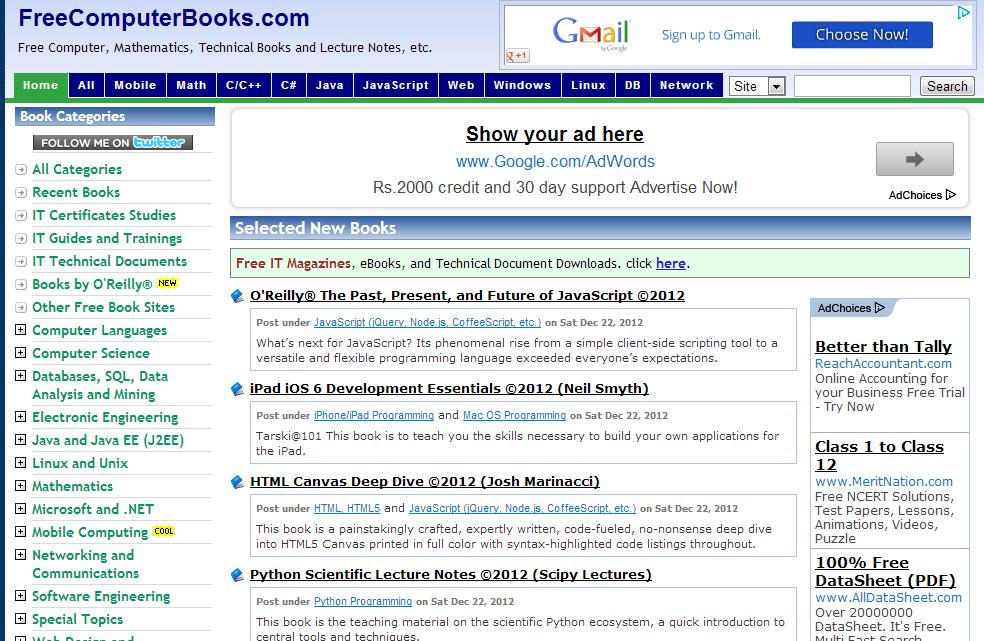Expand the Linux and Unix category
Screen dimensions: 984x641
pyautogui.click(x=21, y=463)
